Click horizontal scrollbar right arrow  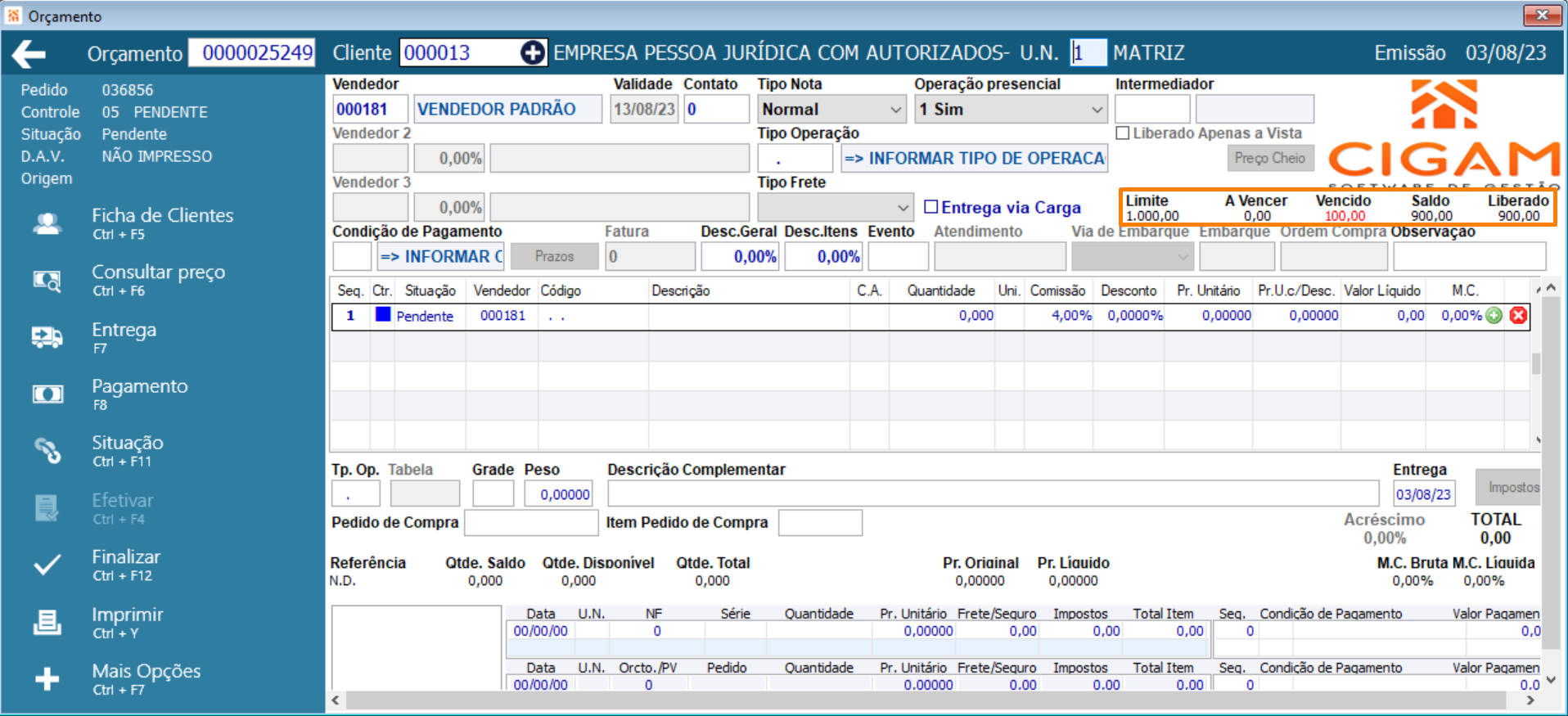[1530, 700]
